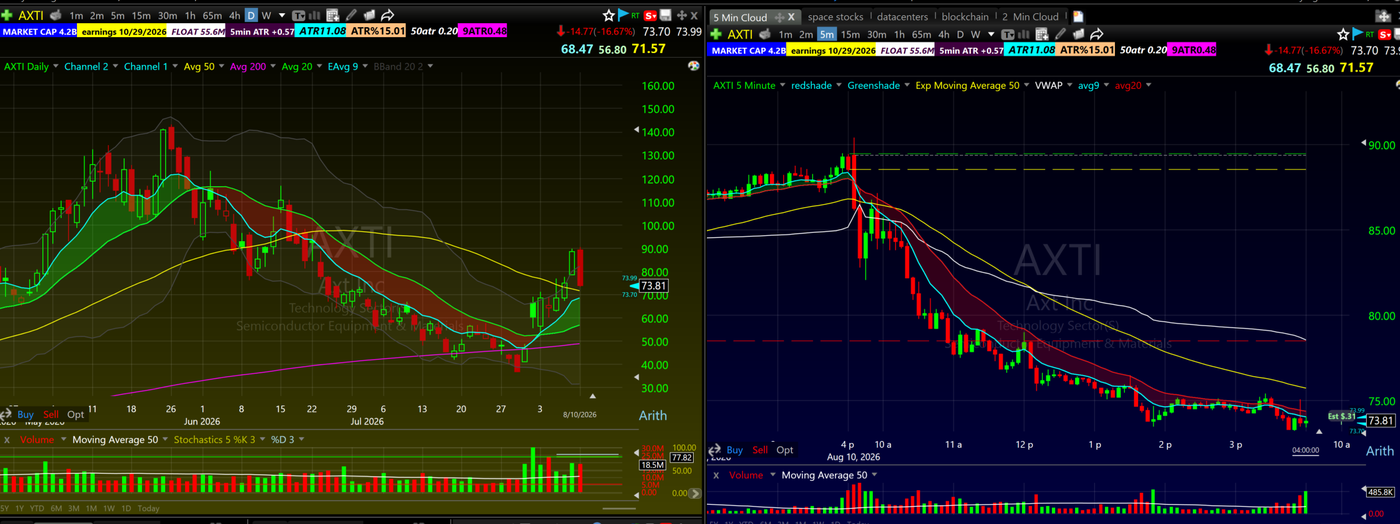Screen dimensions: 1400x524
Task: Expand the timeframe dropdown arrow in left chart
Action: 281,16
